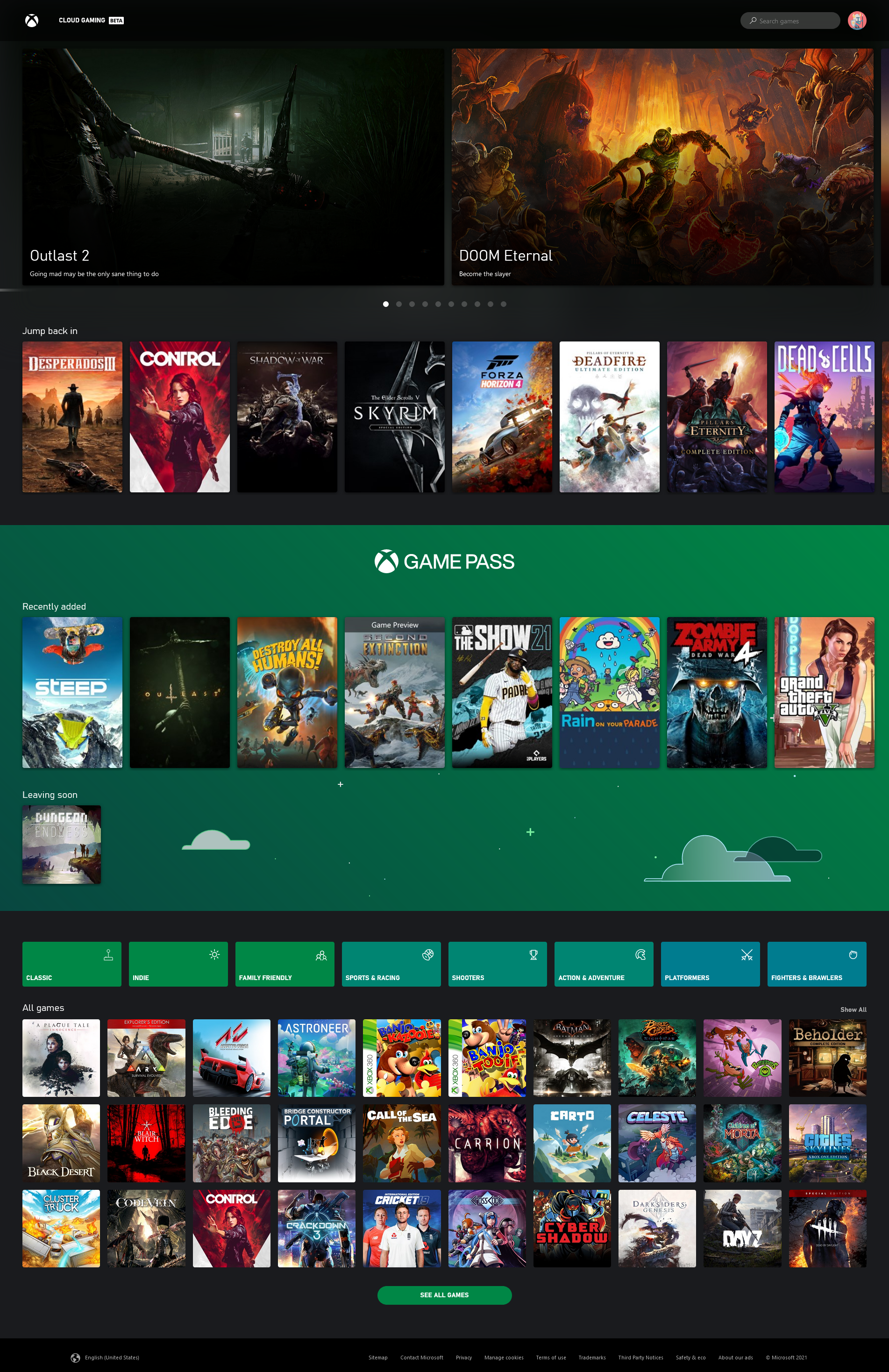The image size is (889, 1372).
Task: Browse the FAMILY FRIENDLY category
Action: [x=285, y=964]
